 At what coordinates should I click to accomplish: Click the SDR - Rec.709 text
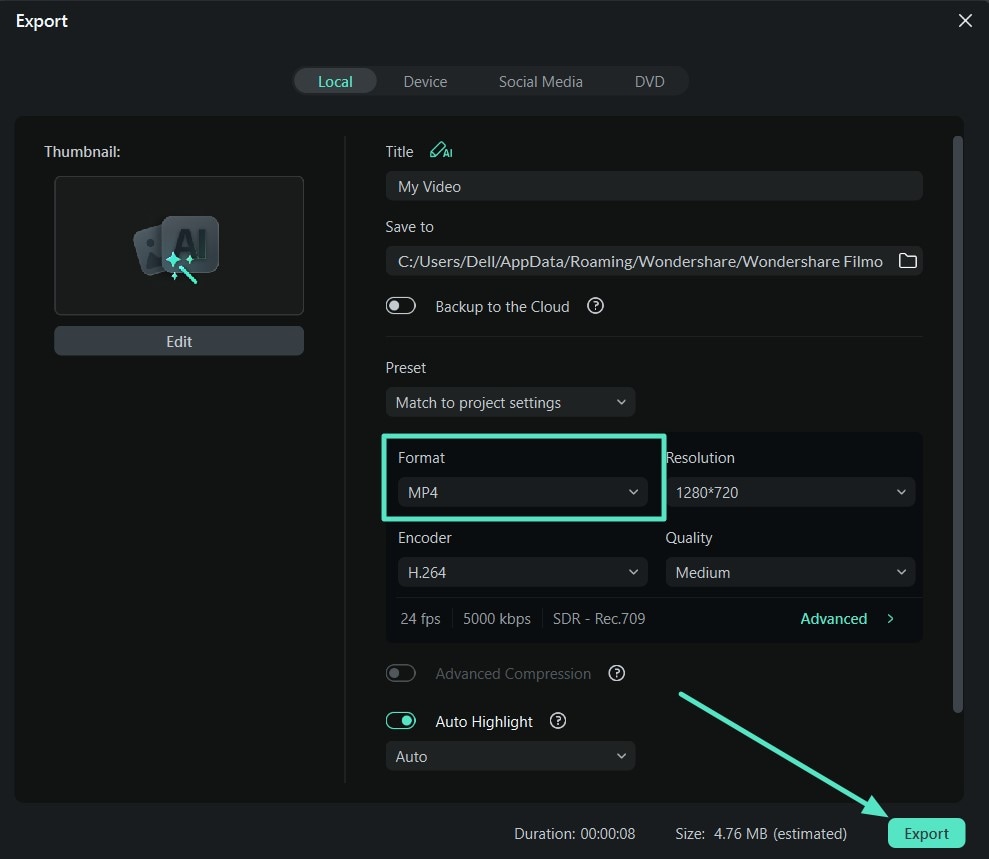599,619
